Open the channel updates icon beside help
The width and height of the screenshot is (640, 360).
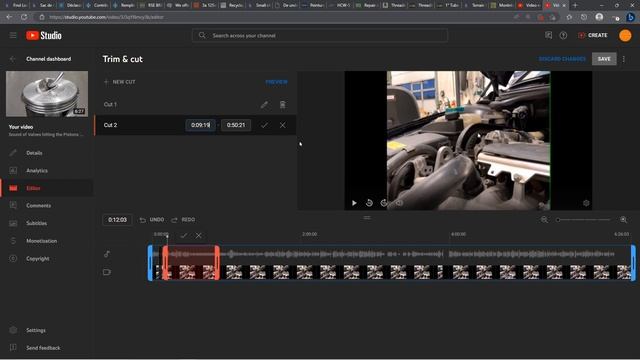coord(548,36)
